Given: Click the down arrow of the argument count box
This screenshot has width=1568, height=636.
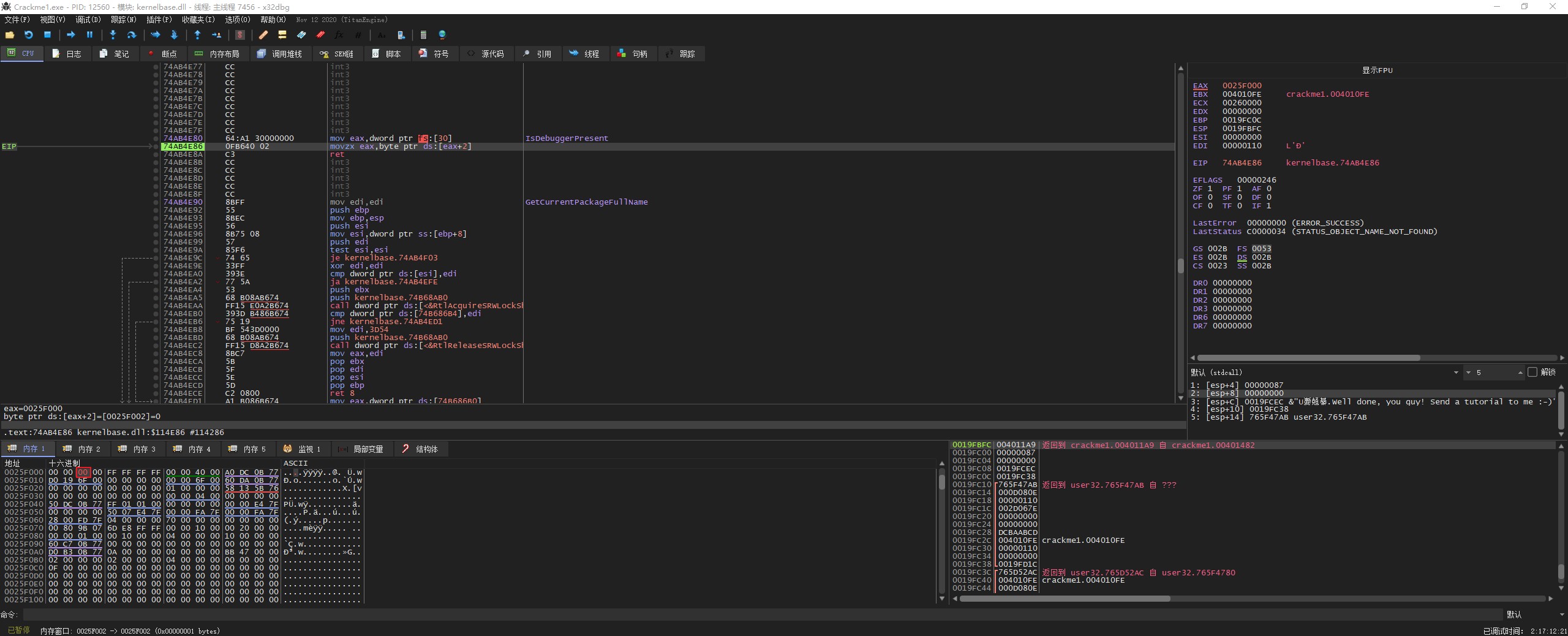Looking at the screenshot, I should (1468, 373).
